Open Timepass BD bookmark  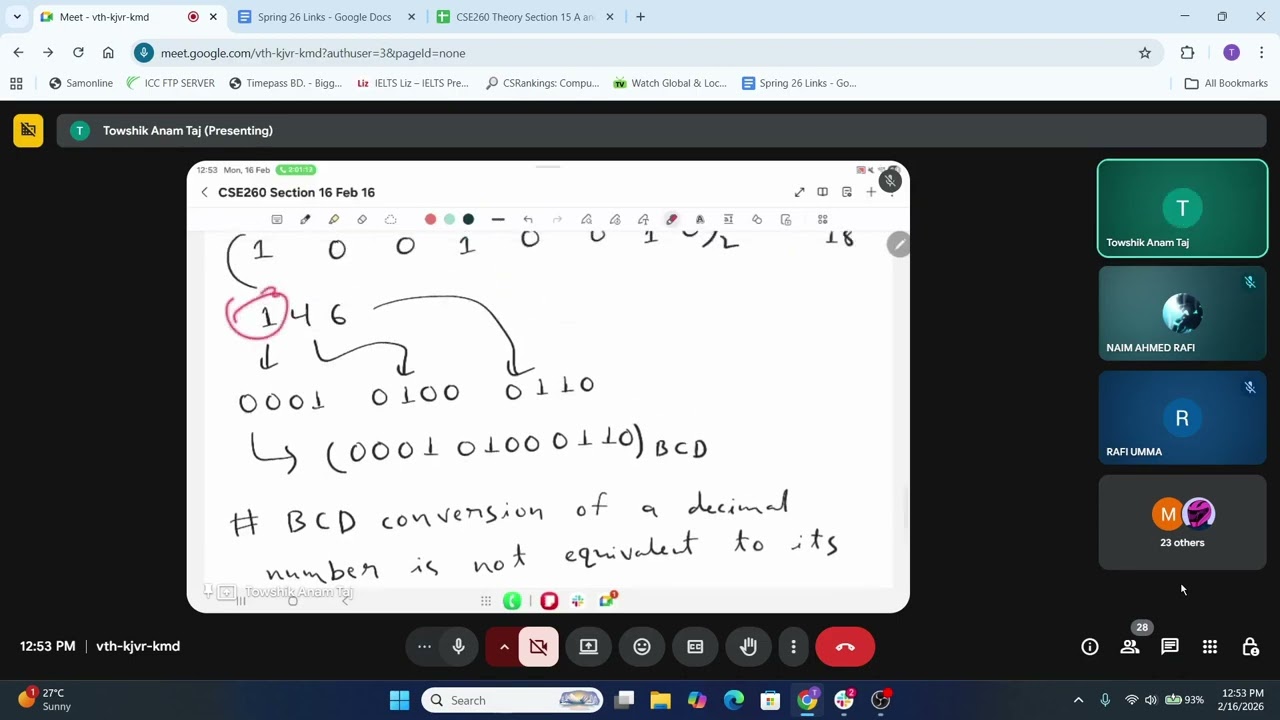click(x=285, y=83)
